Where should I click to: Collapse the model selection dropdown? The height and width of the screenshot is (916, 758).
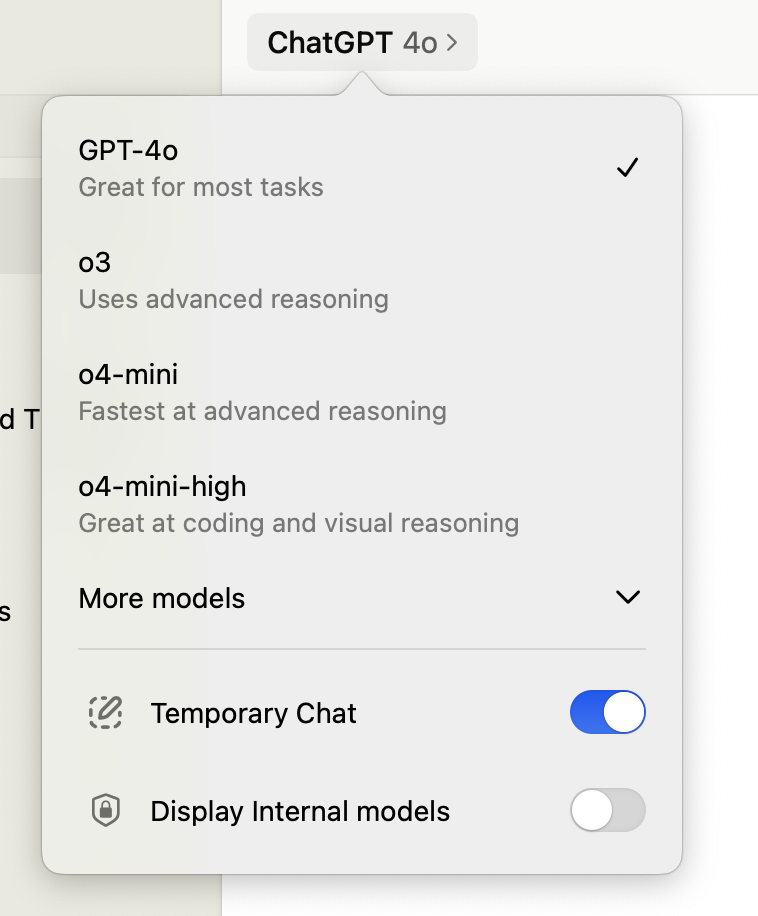362,42
